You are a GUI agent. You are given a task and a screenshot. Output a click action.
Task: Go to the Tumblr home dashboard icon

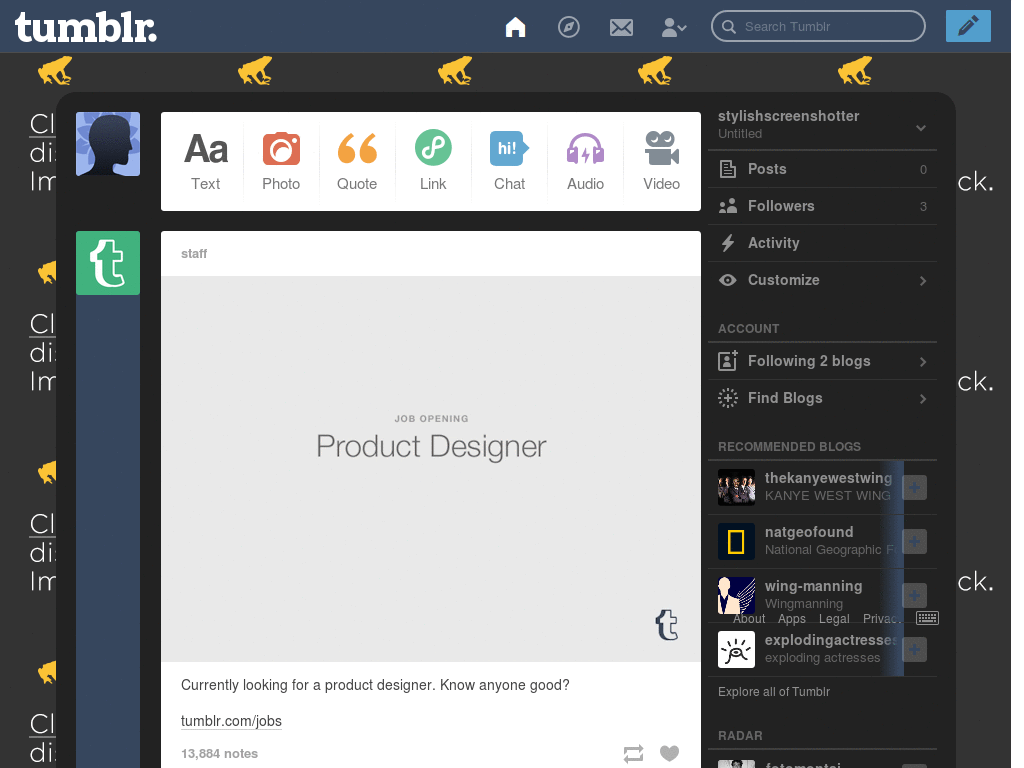515,27
